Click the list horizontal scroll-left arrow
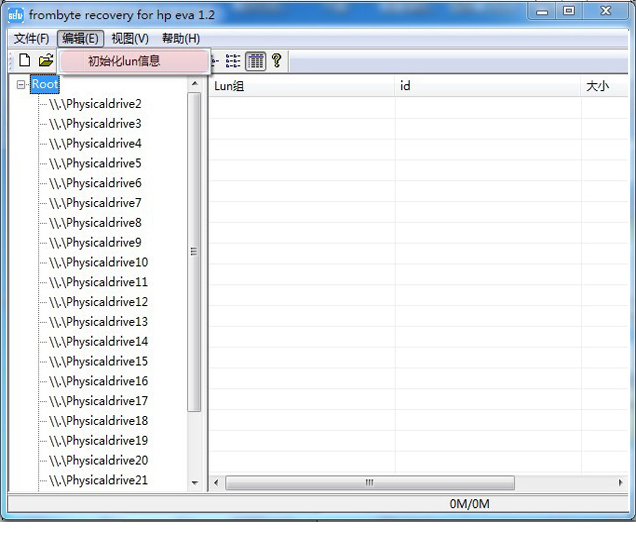The height and width of the screenshot is (547, 636). point(216,483)
